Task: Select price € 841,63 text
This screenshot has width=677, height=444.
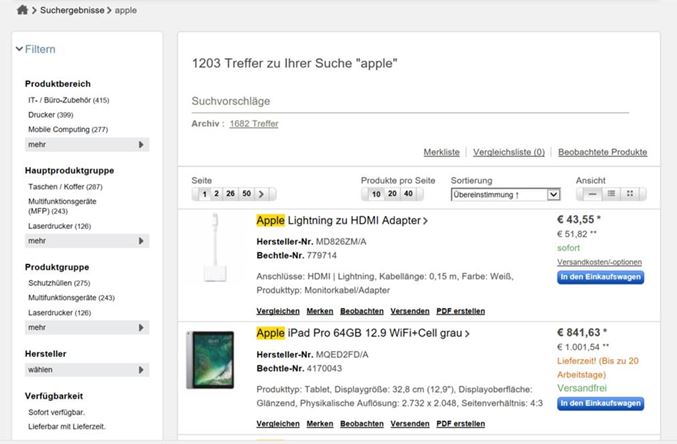Action: [582, 333]
